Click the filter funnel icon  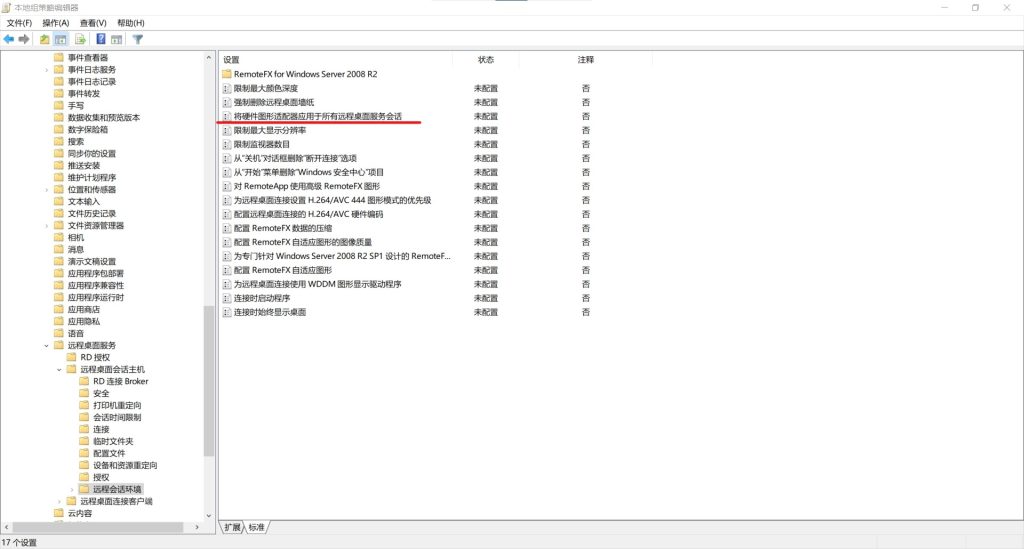click(x=138, y=39)
